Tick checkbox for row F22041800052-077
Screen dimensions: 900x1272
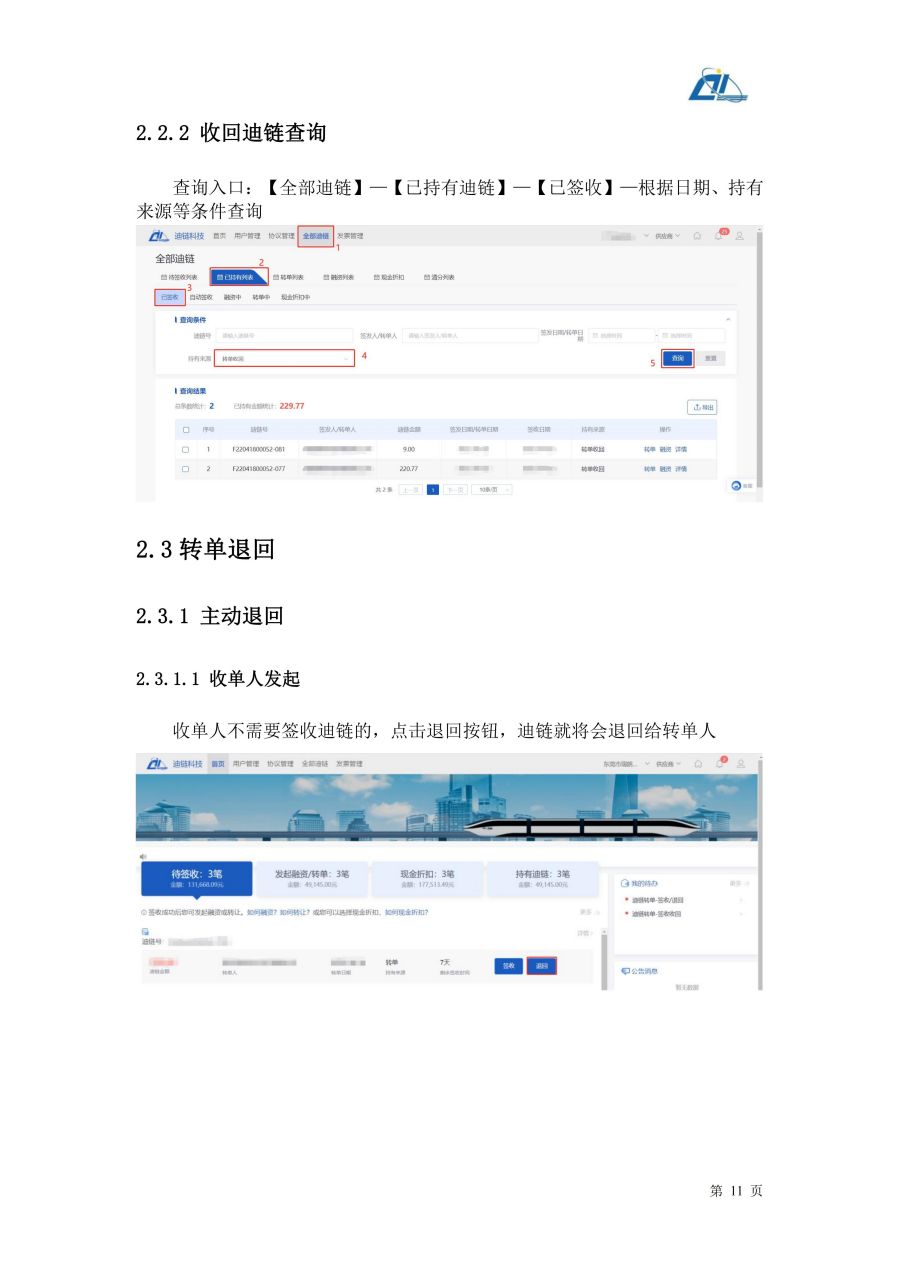[185, 468]
